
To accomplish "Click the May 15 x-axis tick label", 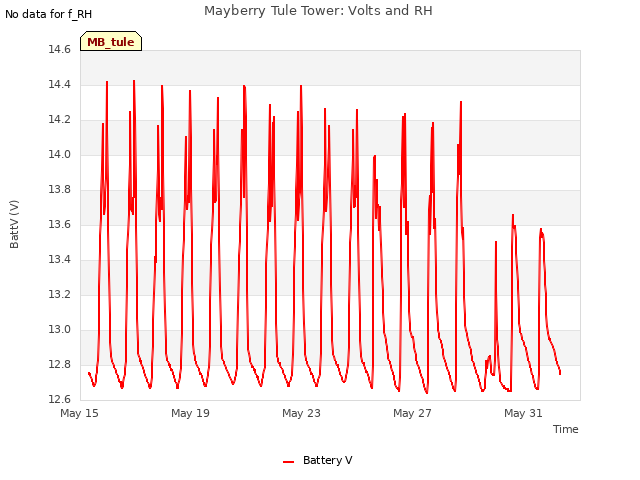I will pos(80,413).
